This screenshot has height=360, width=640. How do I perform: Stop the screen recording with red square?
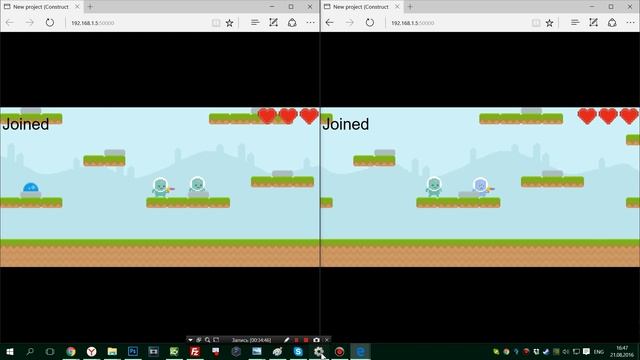(306, 340)
